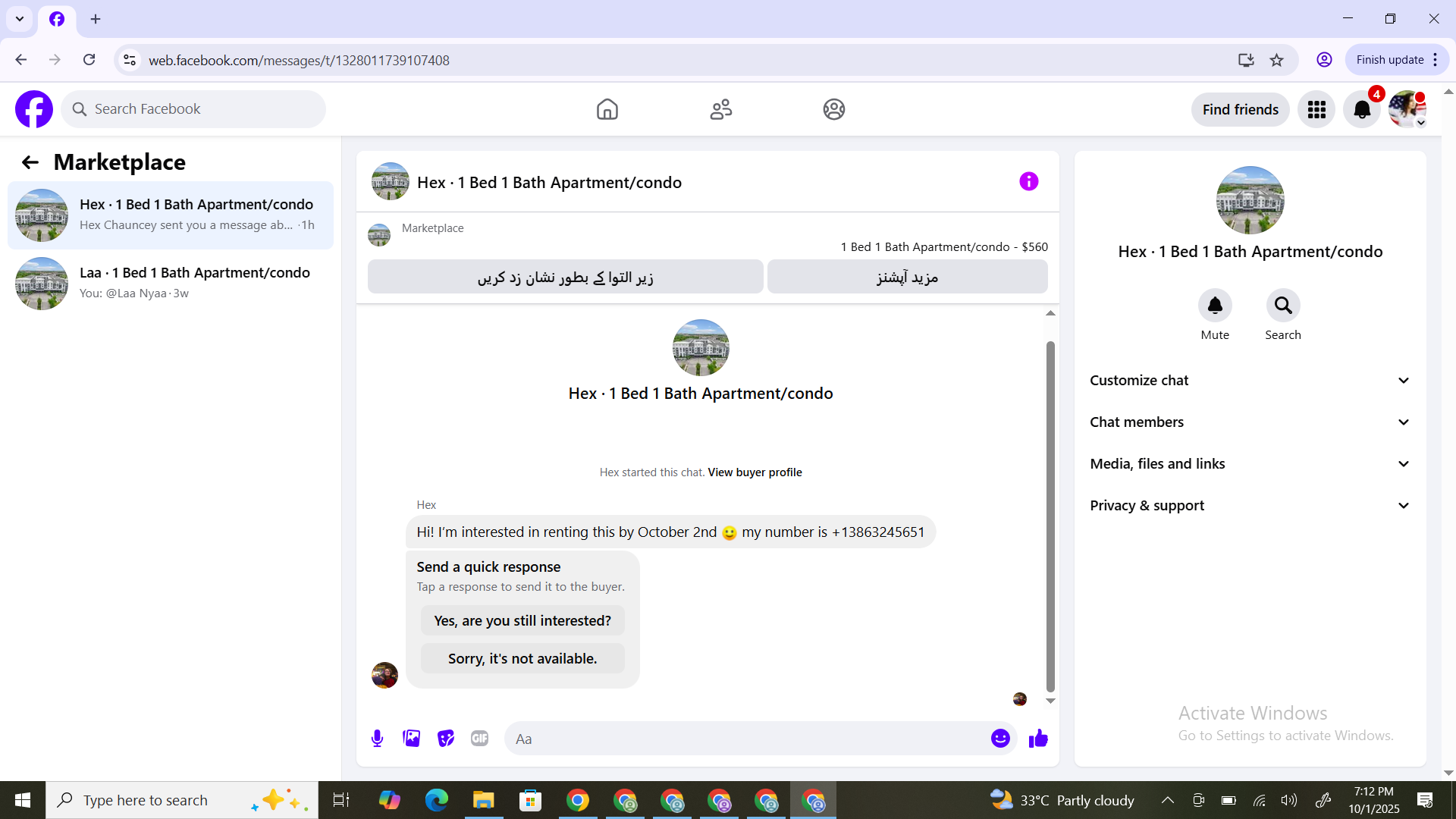This screenshot has width=1456, height=819.
Task: Bookmark this tab with the star icon
Action: pos(1277,60)
